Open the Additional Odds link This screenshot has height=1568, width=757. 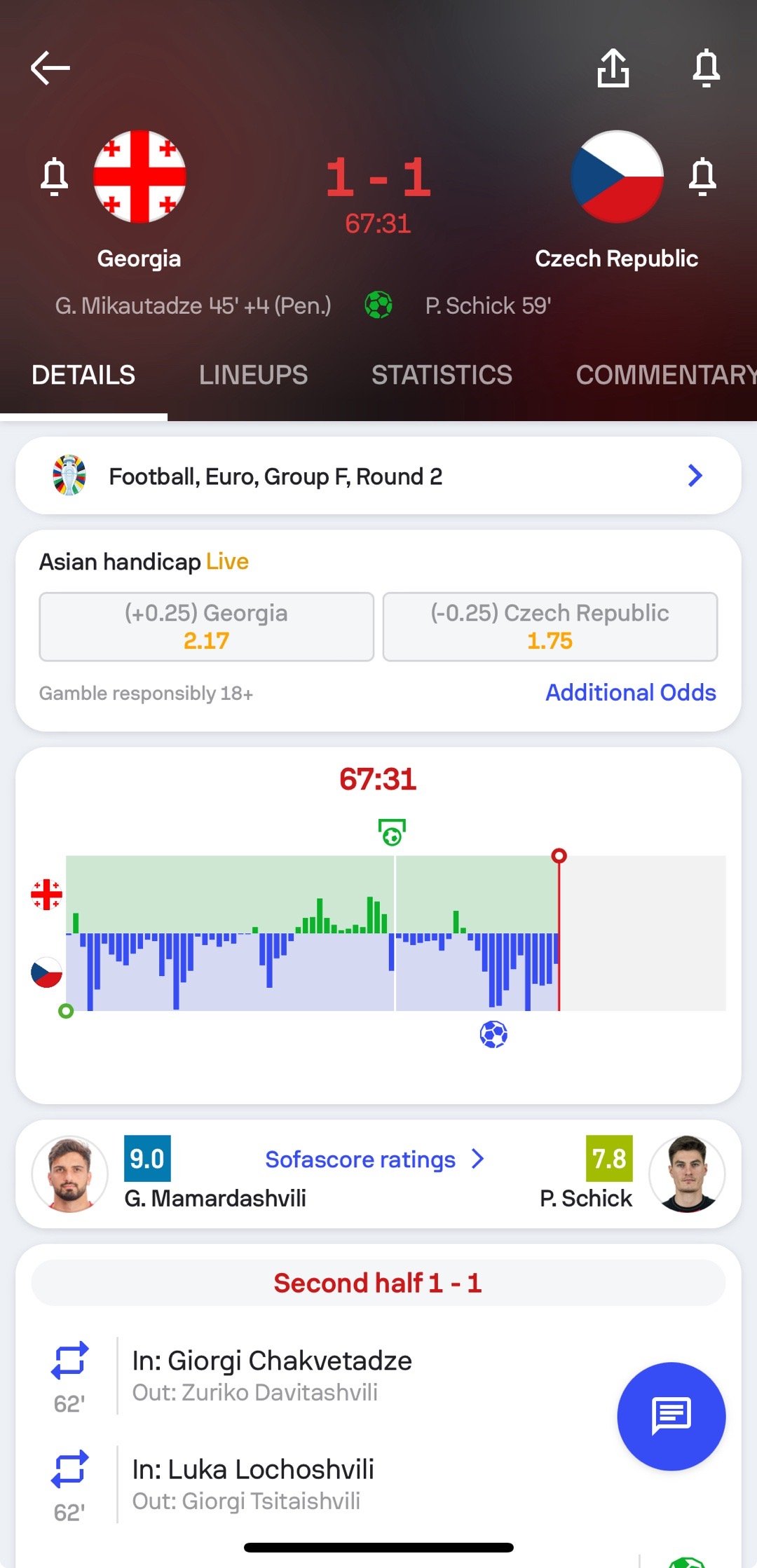(631, 693)
